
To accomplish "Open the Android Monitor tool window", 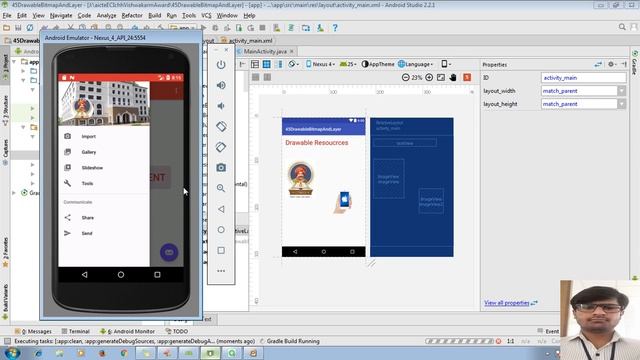I will point(127,331).
